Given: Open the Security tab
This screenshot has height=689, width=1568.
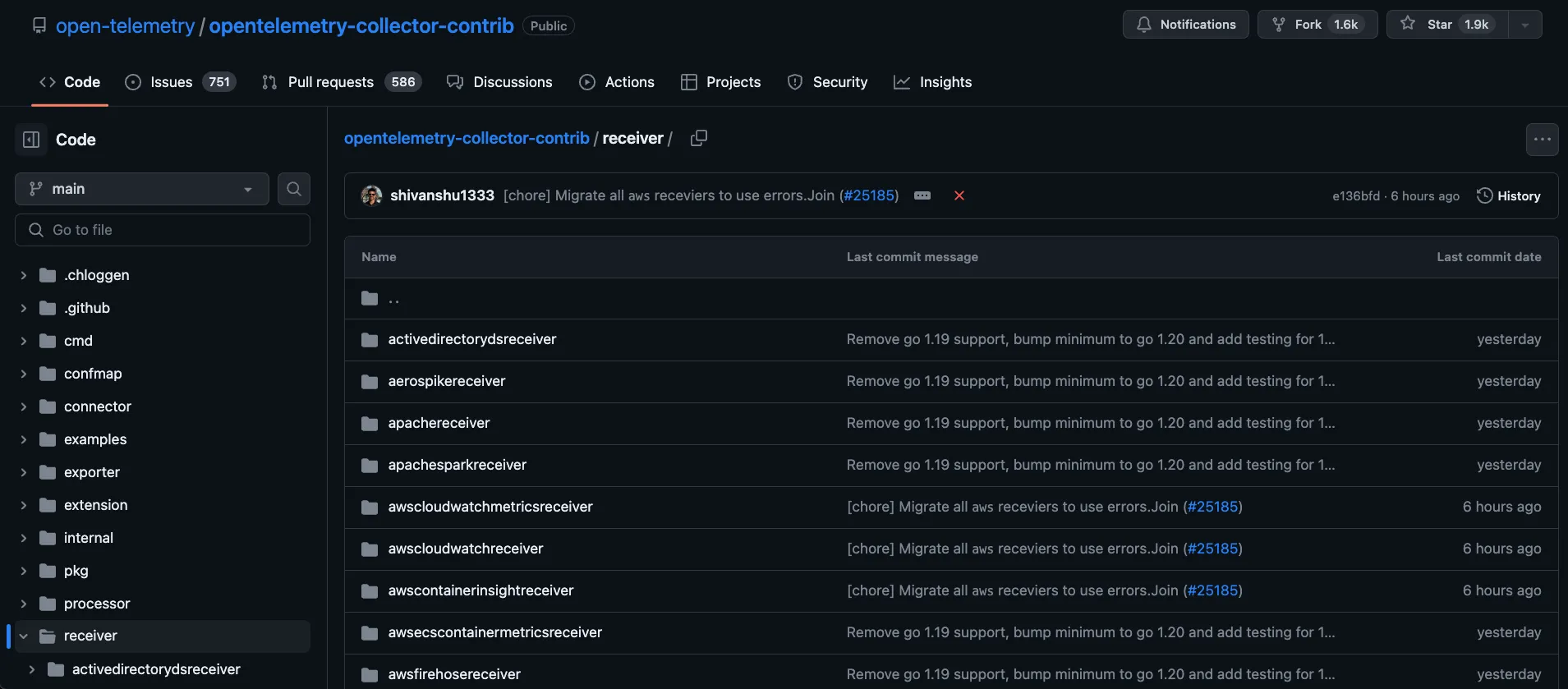Looking at the screenshot, I should [827, 82].
